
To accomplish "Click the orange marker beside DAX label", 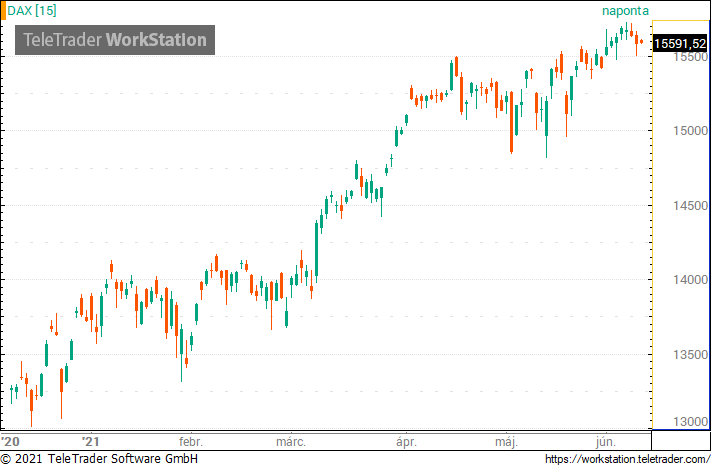I will point(3,10).
